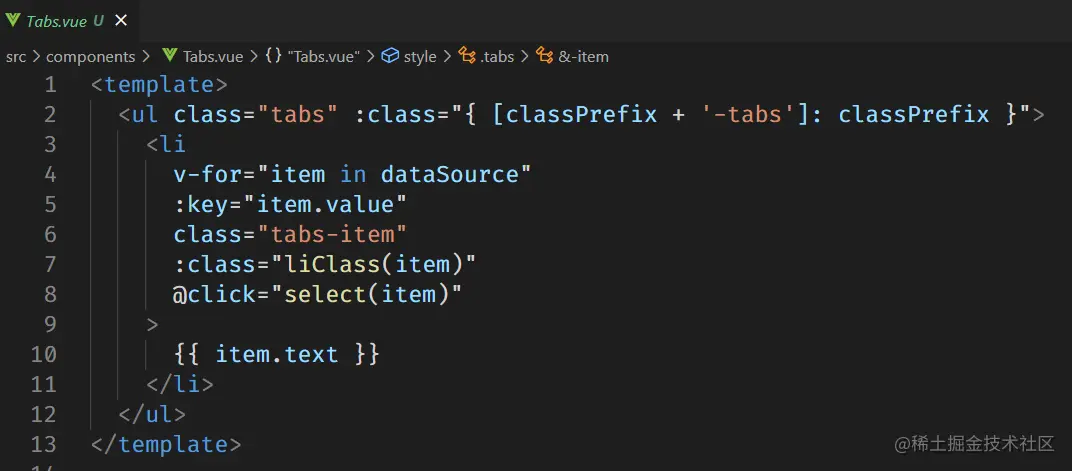Expand the chevron after the src breadcrumb
Viewport: 1072px width, 471px height.
(35, 56)
